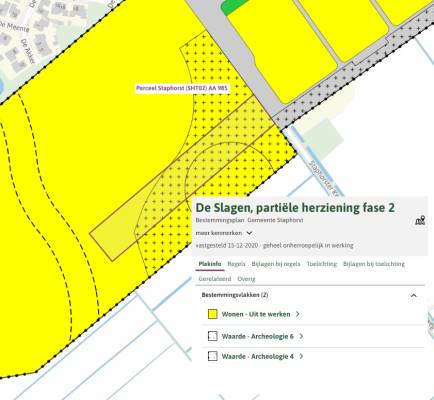Image resolution: width=434 pixels, height=400 pixels.
Task: Open the Overig tab
Action: click(246, 279)
